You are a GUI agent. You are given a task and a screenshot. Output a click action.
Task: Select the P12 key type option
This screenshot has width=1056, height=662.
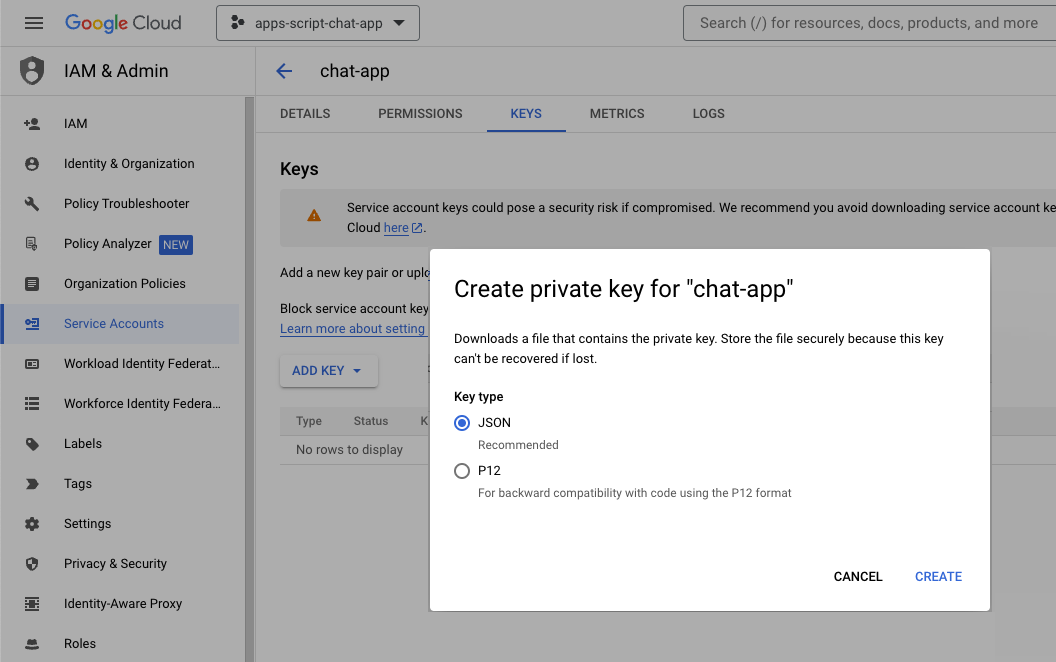click(x=462, y=471)
